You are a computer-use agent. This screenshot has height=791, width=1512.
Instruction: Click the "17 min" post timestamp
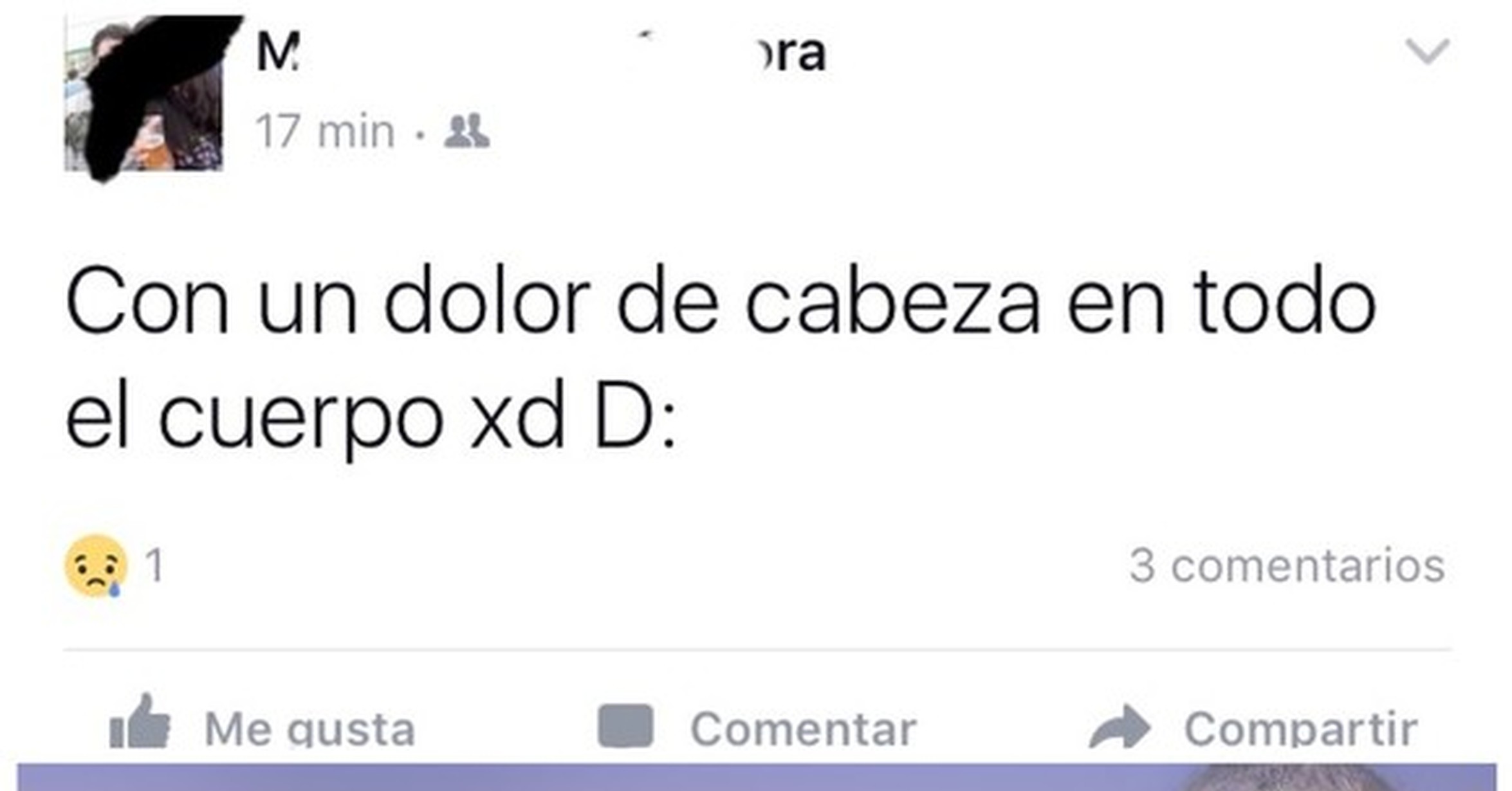tap(325, 132)
